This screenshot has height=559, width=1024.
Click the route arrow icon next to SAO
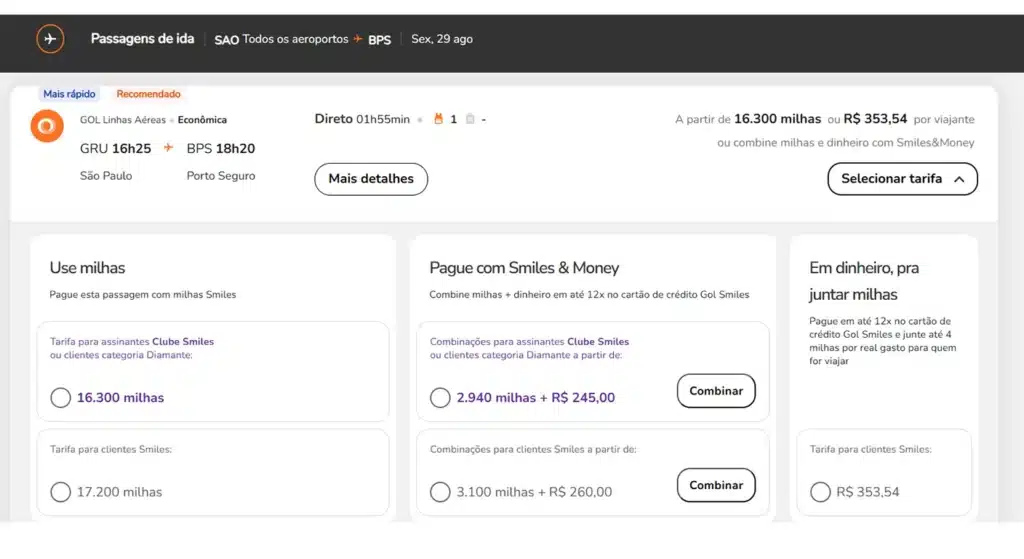click(358, 39)
